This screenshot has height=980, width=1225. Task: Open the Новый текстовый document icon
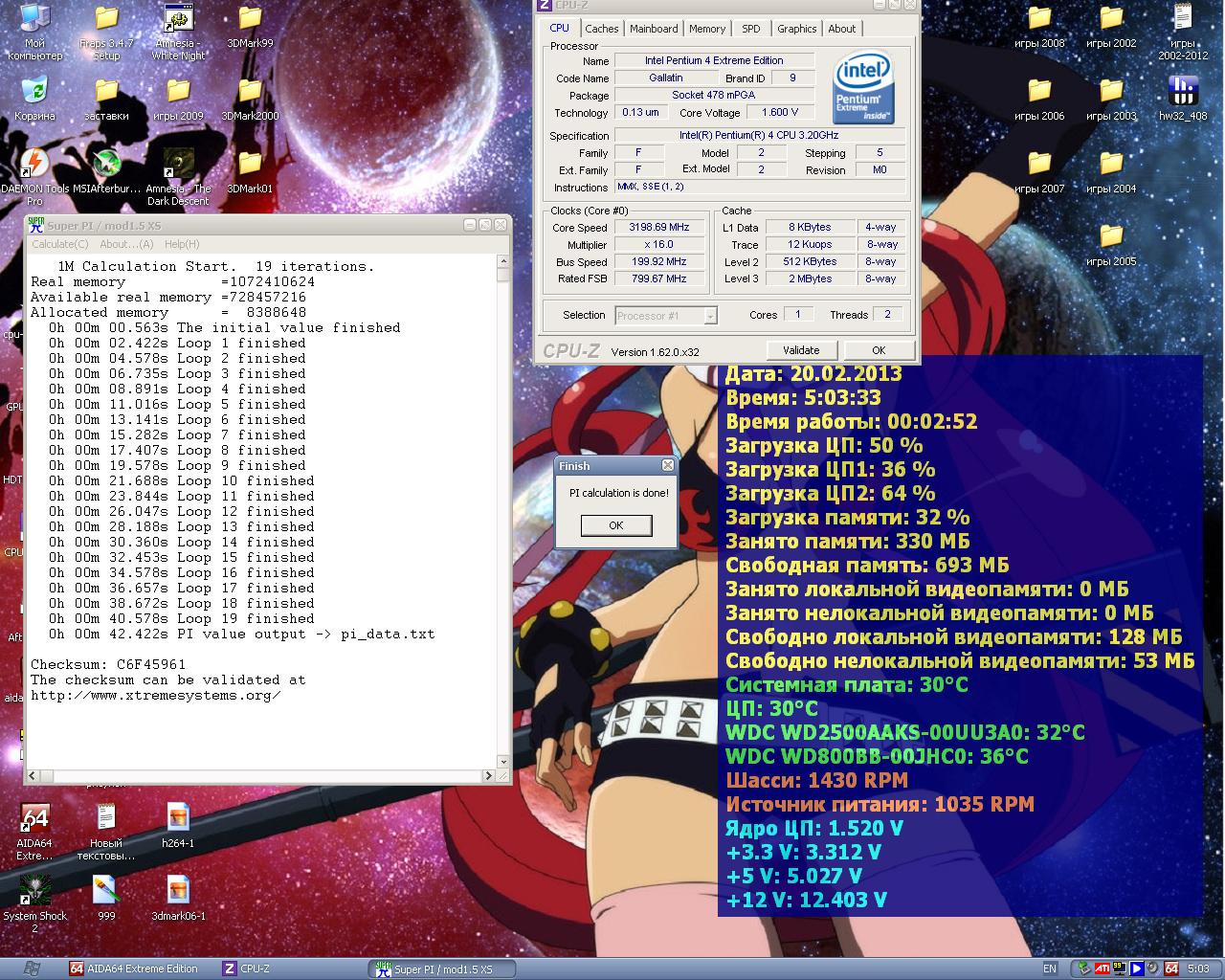[106, 832]
